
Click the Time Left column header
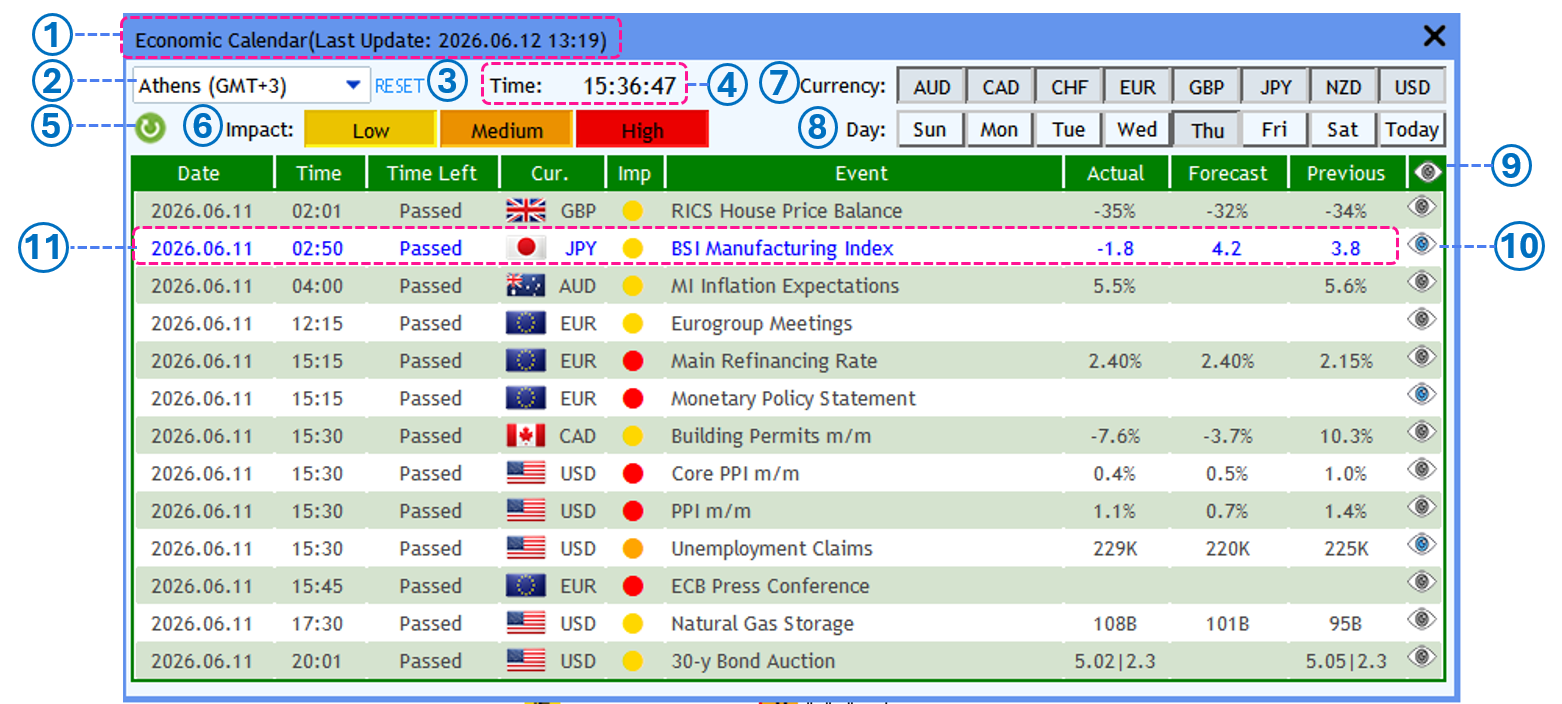tap(432, 173)
